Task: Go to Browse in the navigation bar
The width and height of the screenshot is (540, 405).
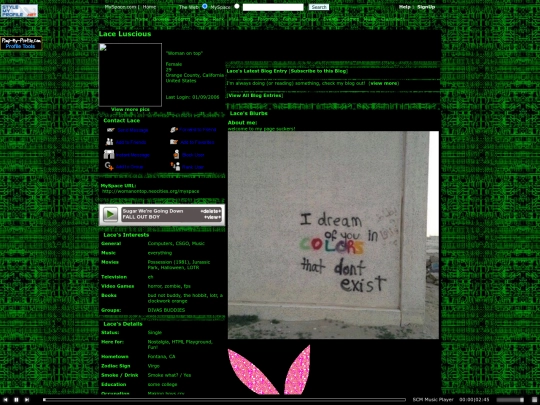Action: (161, 19)
